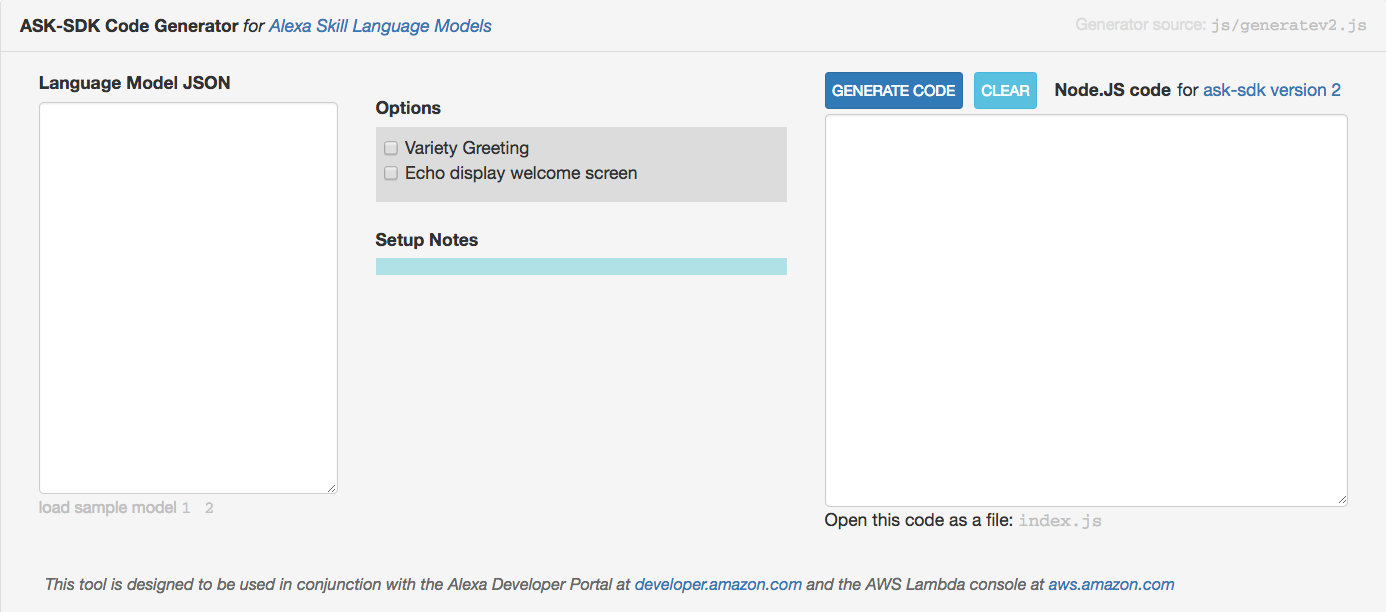Load sample model 2

coord(209,508)
